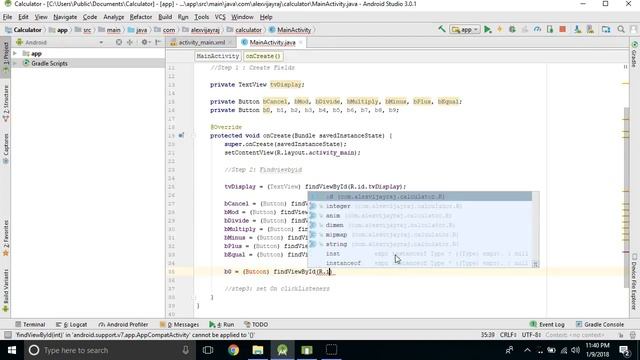
Task: Open the Messages tool window
Action: (x=179, y=324)
